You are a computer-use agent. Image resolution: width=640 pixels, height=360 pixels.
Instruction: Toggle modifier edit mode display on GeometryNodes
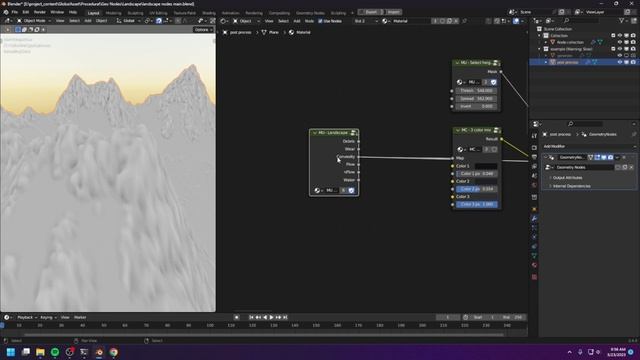click(x=597, y=157)
